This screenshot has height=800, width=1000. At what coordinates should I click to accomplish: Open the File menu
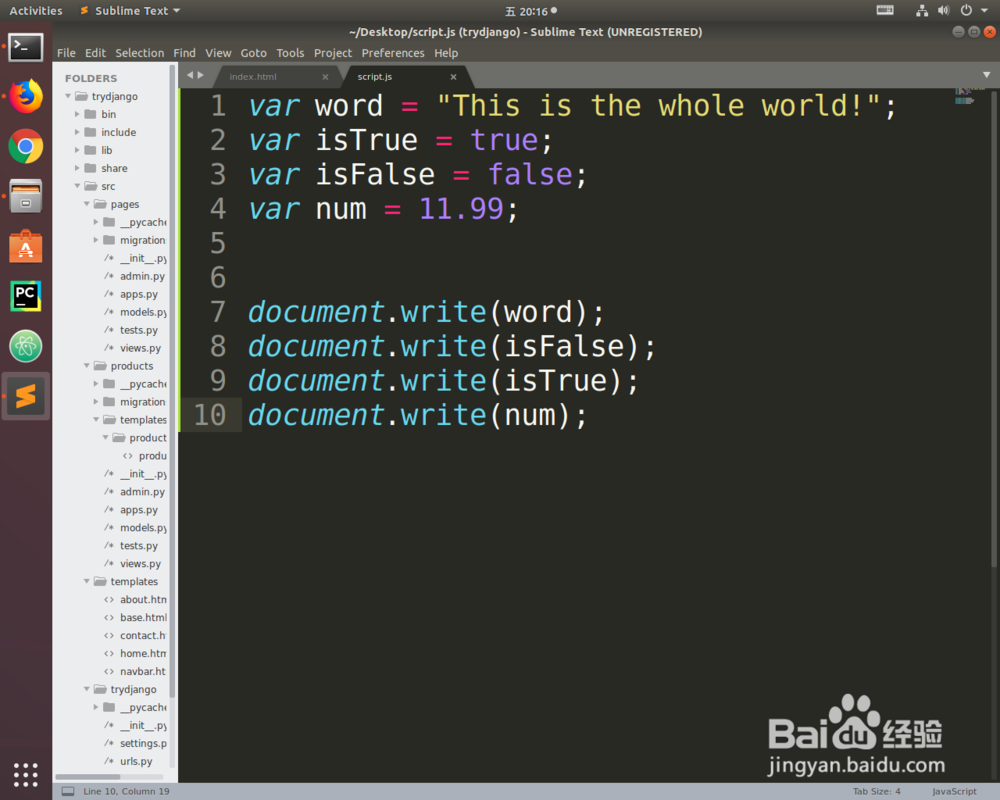coord(66,53)
